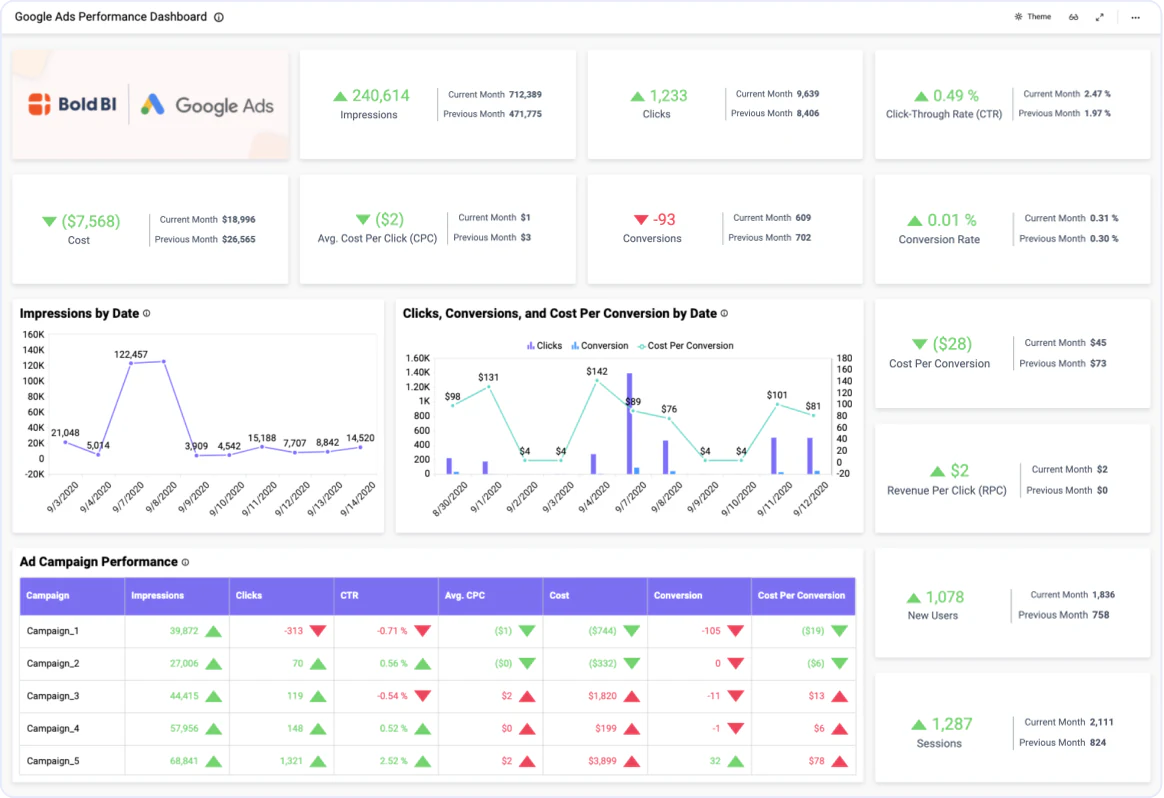Image resolution: width=1164 pixels, height=798 pixels.
Task: Open the Theme settings
Action: tap(1033, 16)
